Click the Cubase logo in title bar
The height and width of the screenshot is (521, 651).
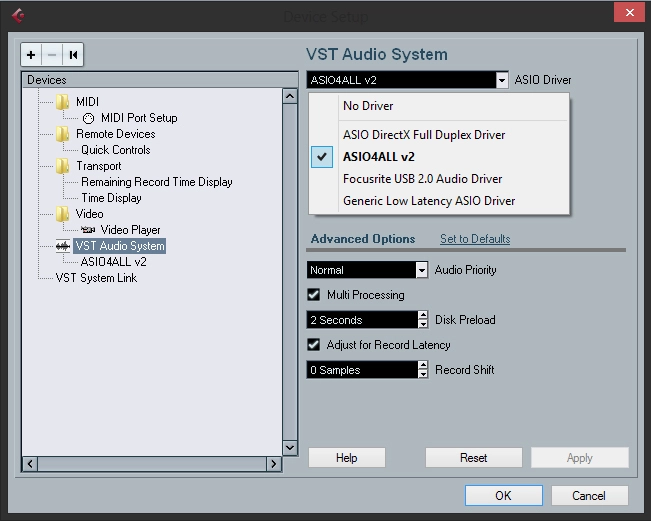18,16
